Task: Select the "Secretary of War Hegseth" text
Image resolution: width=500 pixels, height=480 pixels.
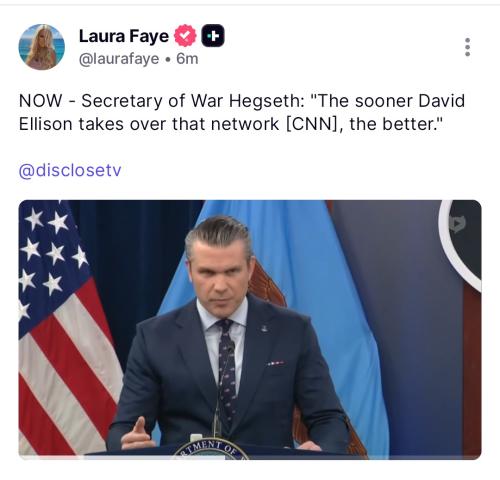Action: pyautogui.click(x=191, y=101)
